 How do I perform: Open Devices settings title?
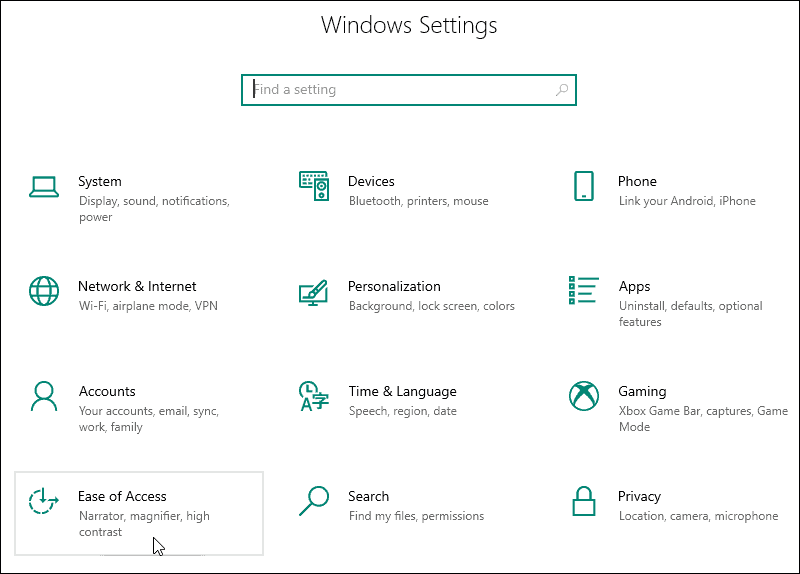[x=371, y=182]
